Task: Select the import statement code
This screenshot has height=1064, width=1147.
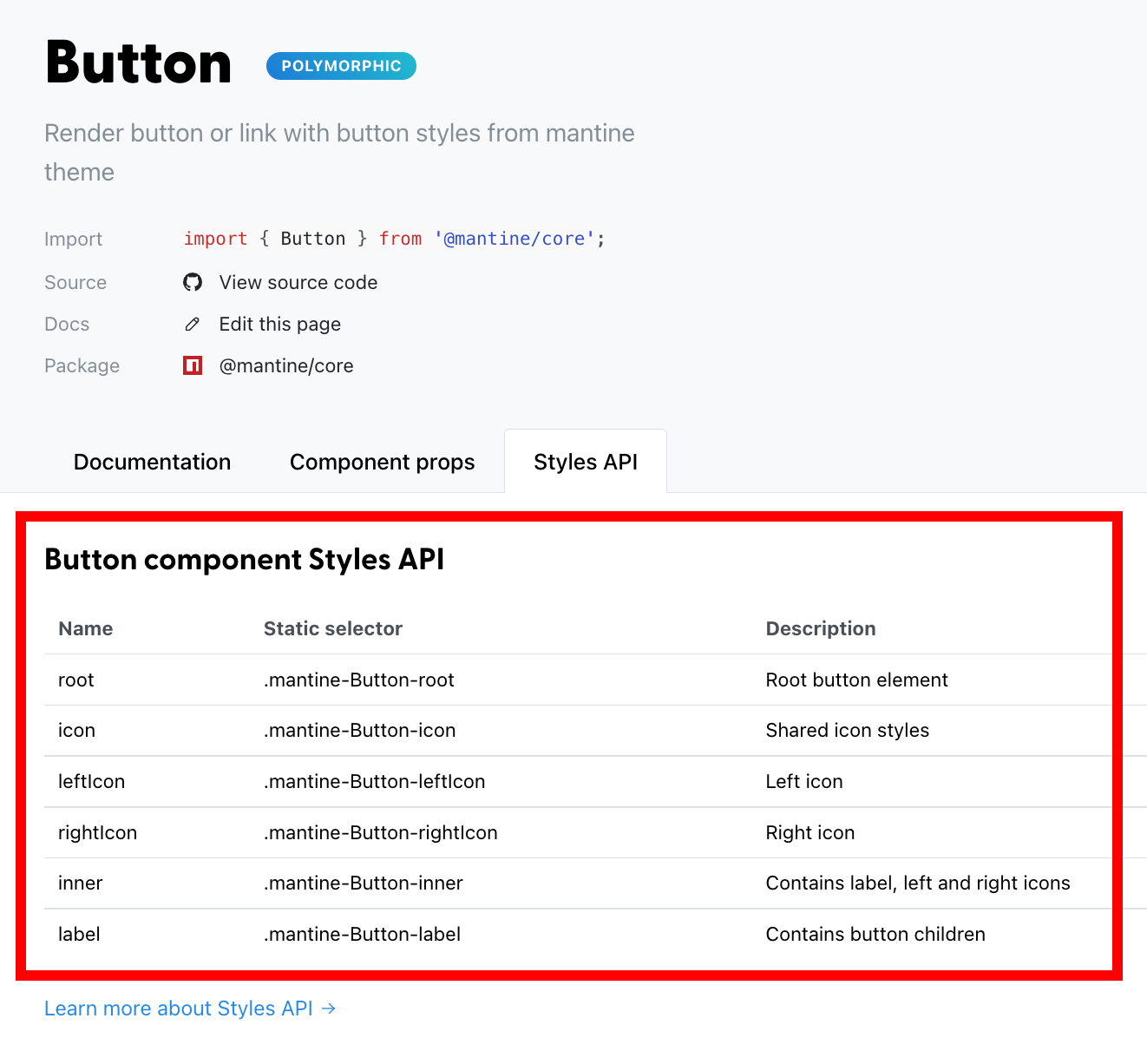Action: pos(392,238)
